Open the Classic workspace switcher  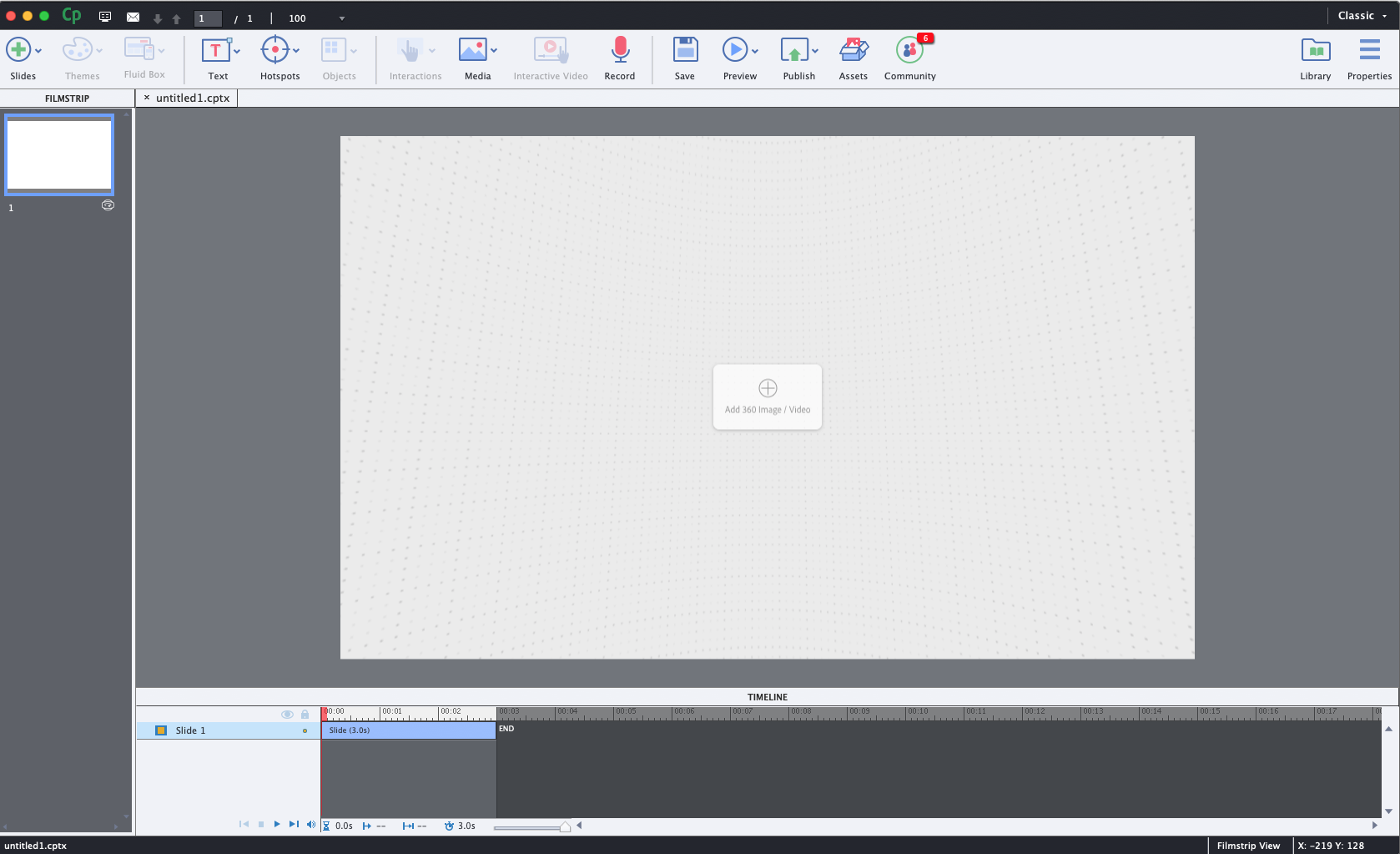pos(1360,15)
